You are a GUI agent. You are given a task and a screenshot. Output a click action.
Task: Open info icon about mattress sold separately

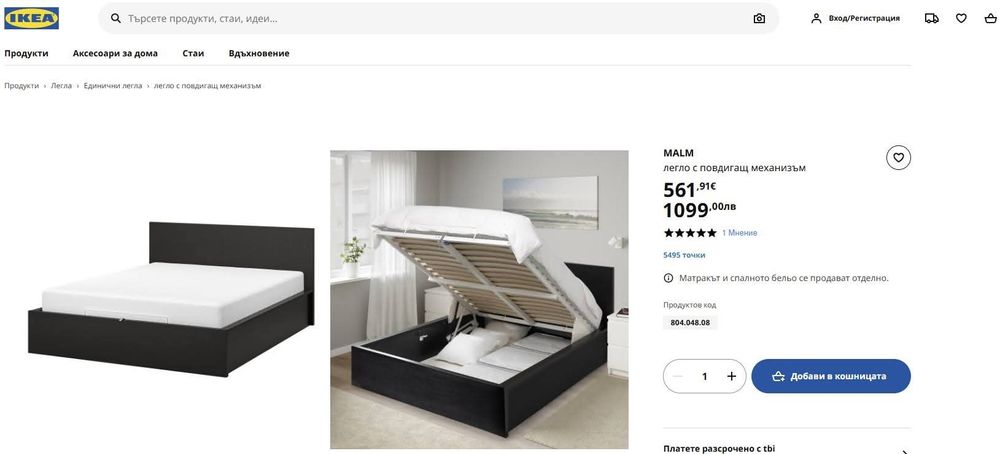tap(668, 278)
